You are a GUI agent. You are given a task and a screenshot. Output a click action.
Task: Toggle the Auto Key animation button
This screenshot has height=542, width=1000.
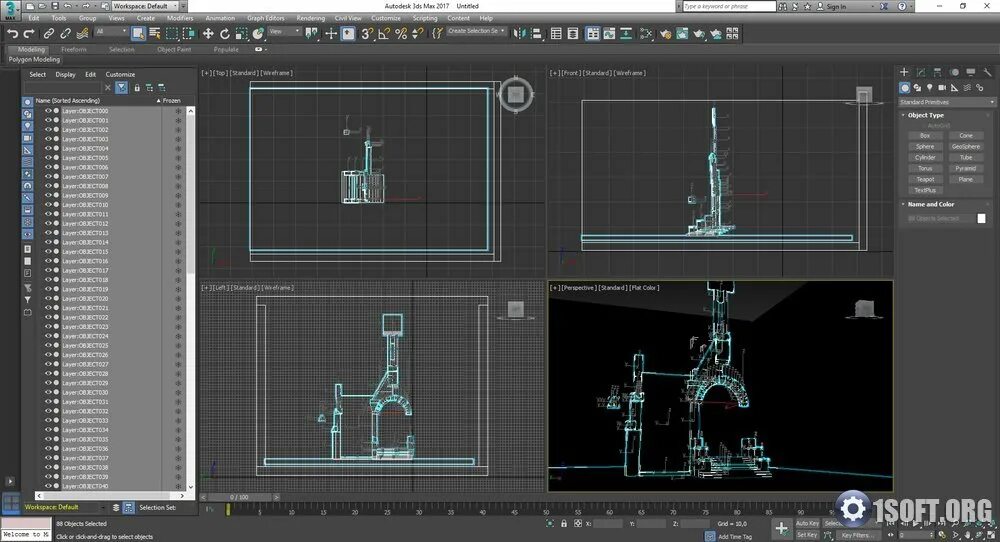click(x=807, y=523)
